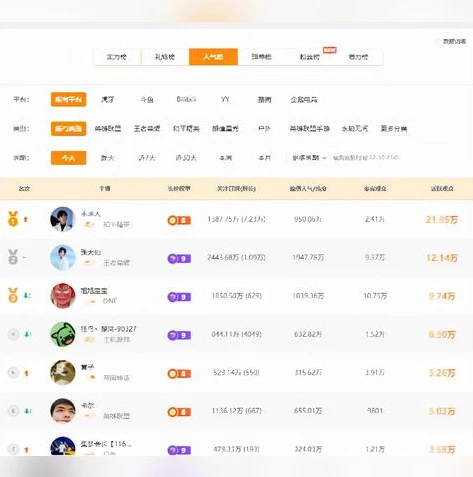Open the 旭旭宝宝 streamer name link

click(x=94, y=291)
